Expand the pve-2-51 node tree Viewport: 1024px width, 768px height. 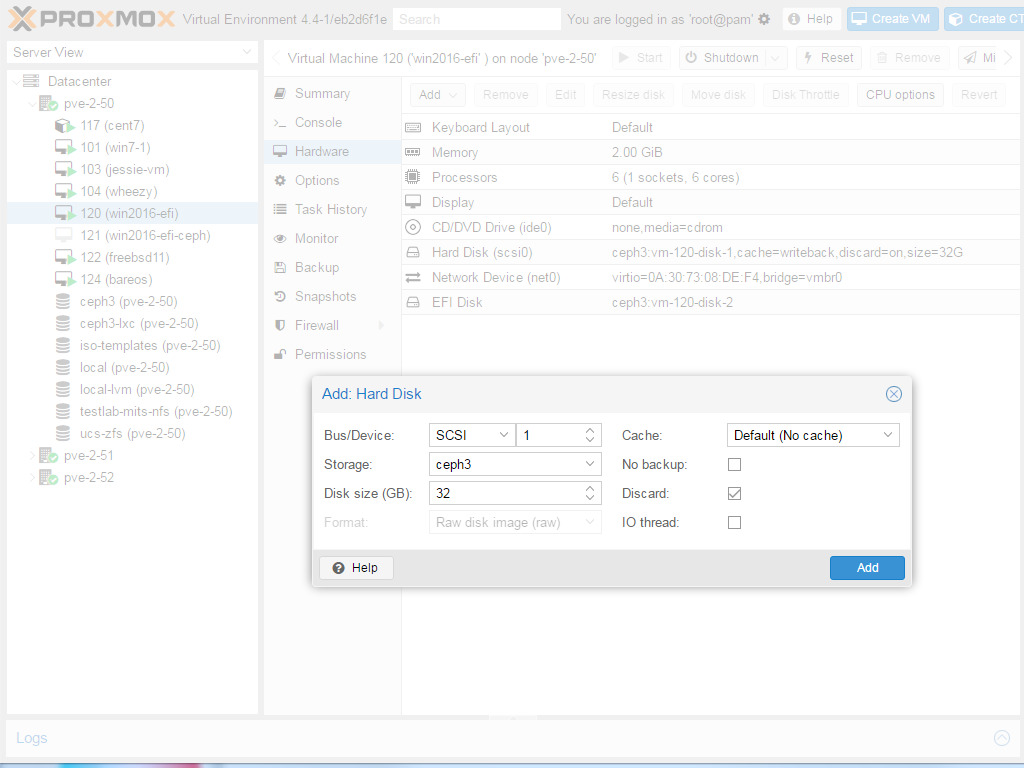click(x=31, y=455)
